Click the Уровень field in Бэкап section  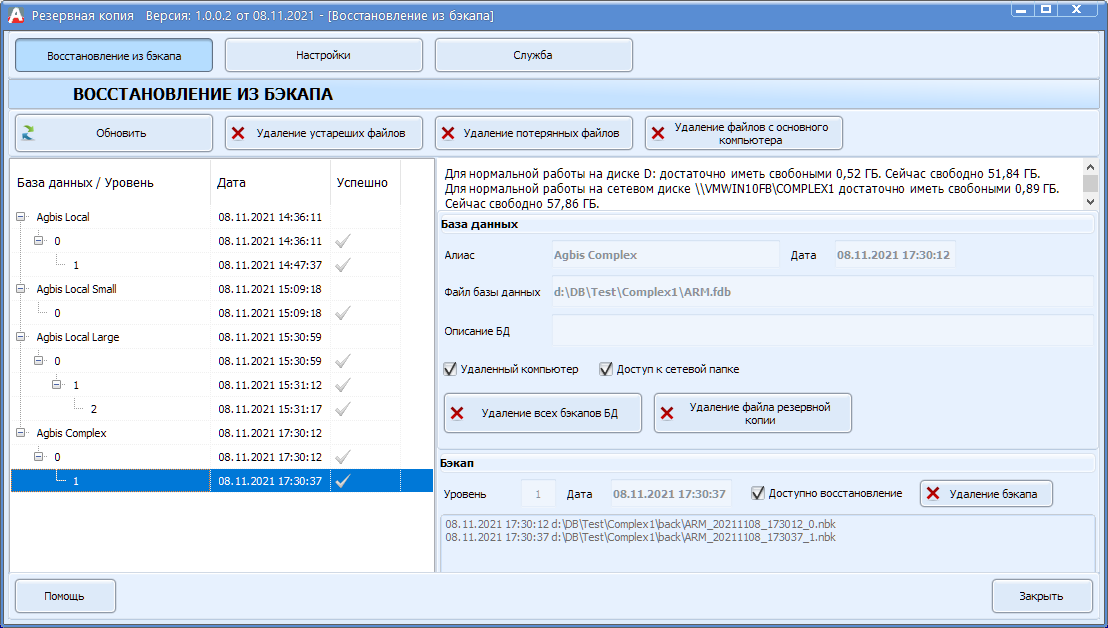click(538, 493)
